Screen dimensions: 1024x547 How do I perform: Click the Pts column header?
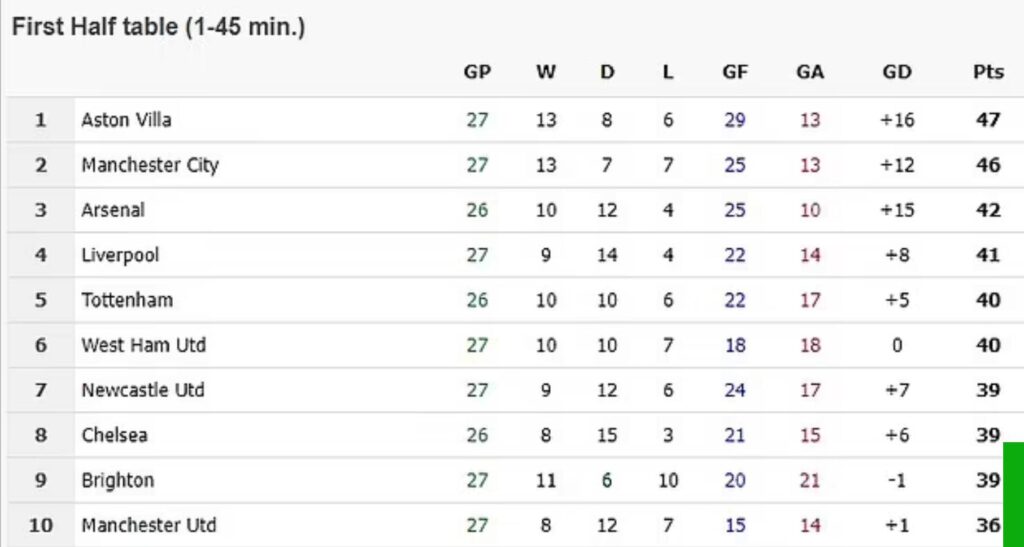988,72
